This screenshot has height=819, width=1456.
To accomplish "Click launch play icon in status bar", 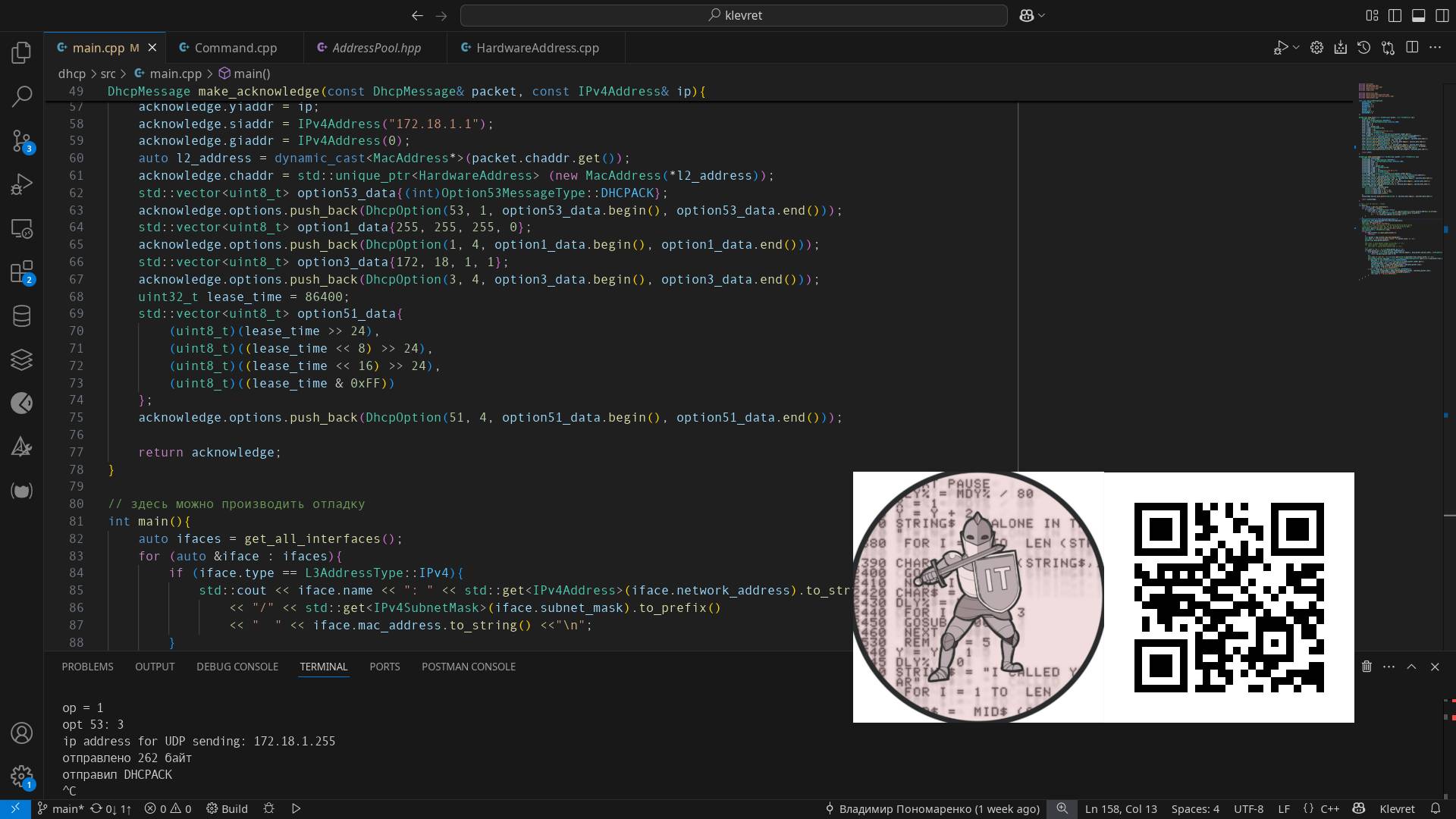I will [x=297, y=808].
